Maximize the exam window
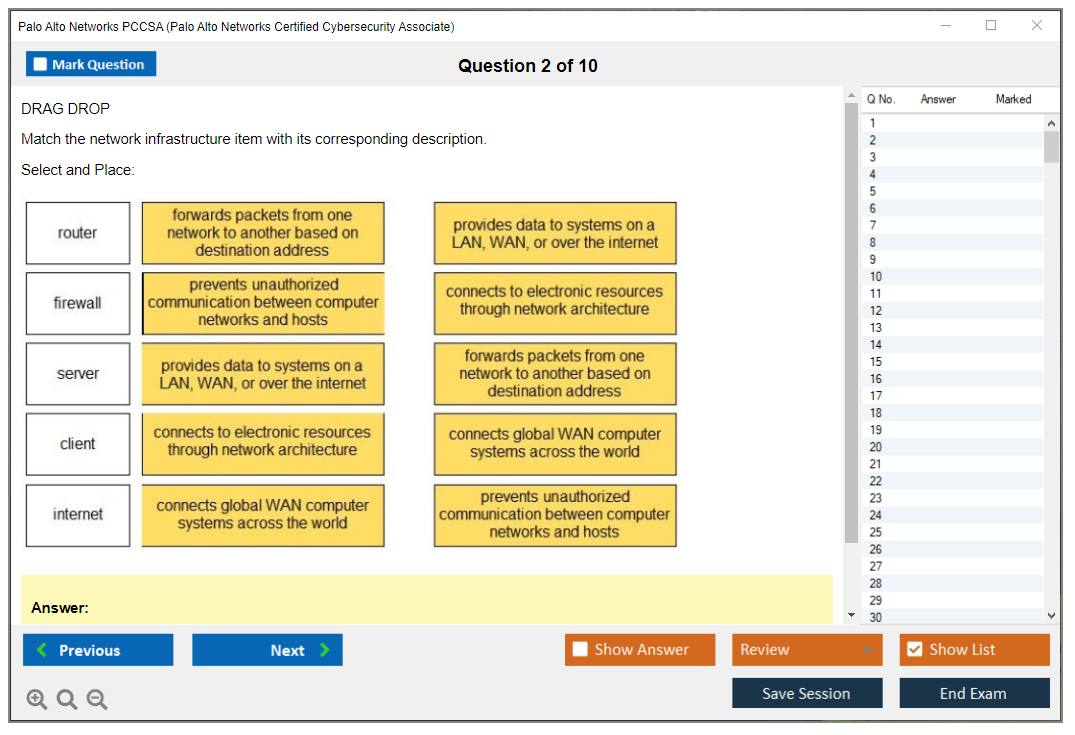The width and height of the screenshot is (1075, 735). [991, 26]
